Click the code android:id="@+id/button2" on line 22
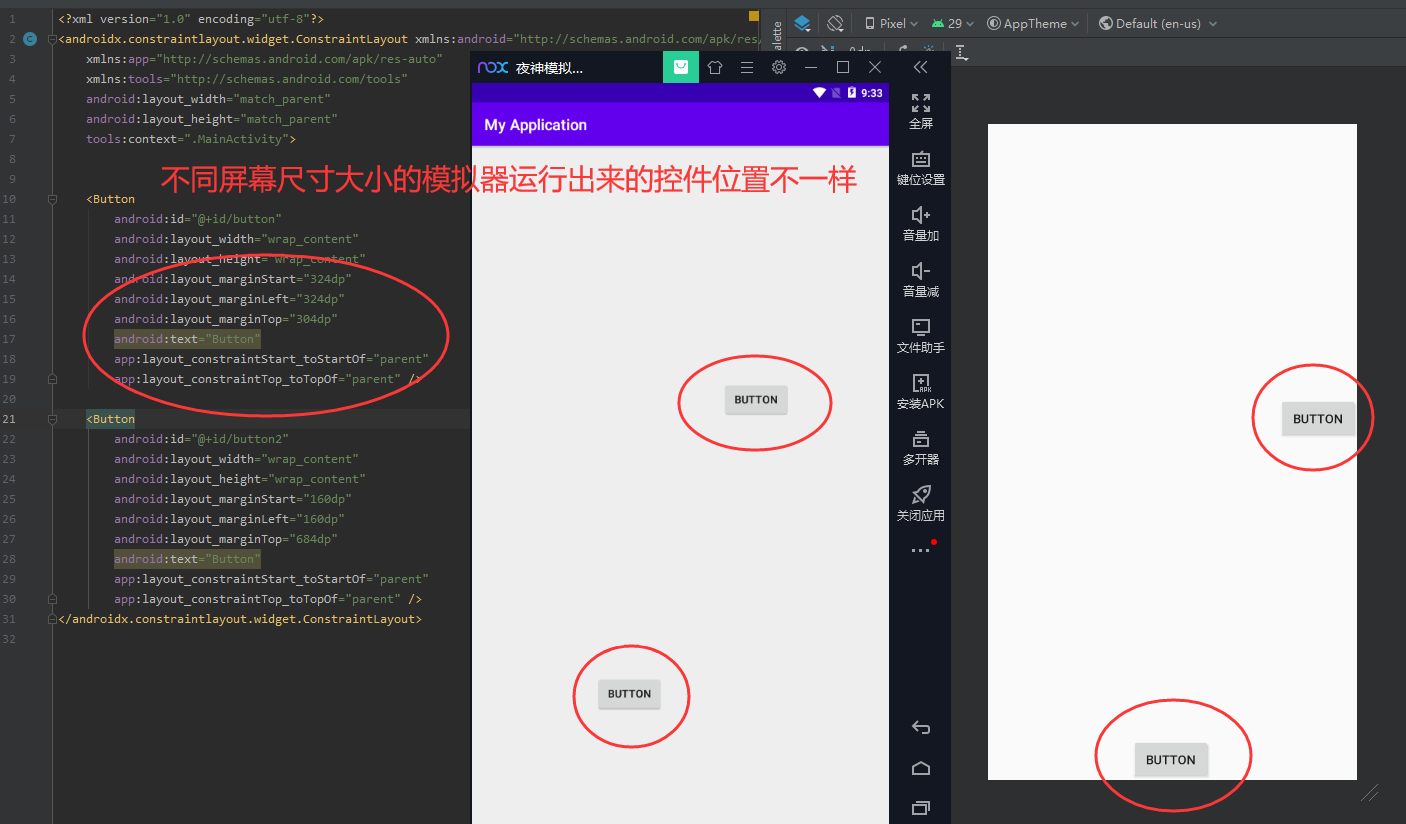The width and height of the screenshot is (1406, 824). [201, 439]
